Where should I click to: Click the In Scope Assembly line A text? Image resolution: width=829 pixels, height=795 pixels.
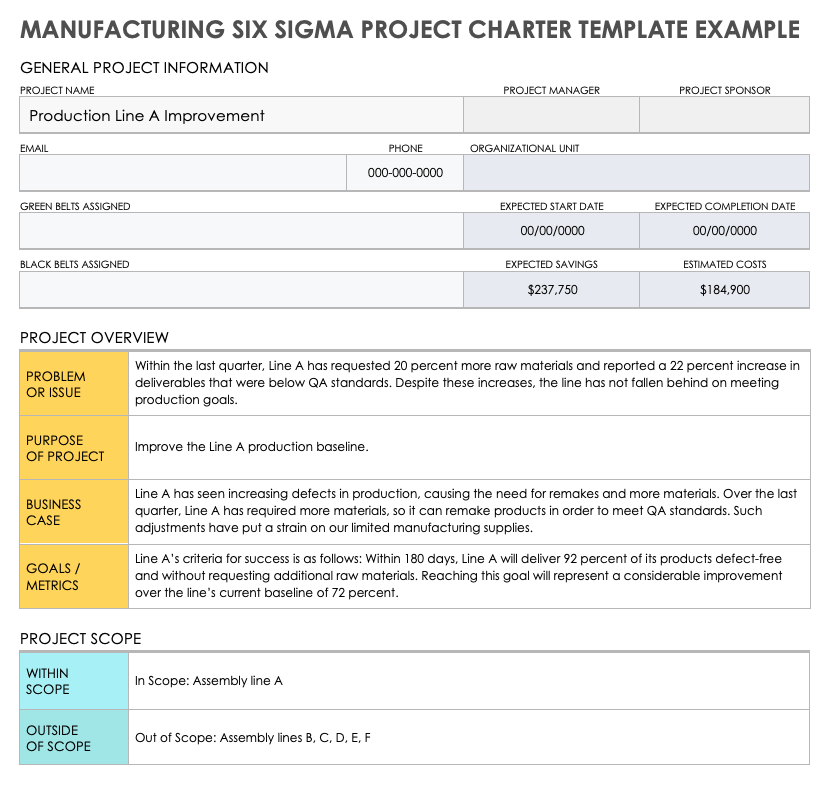tap(209, 681)
